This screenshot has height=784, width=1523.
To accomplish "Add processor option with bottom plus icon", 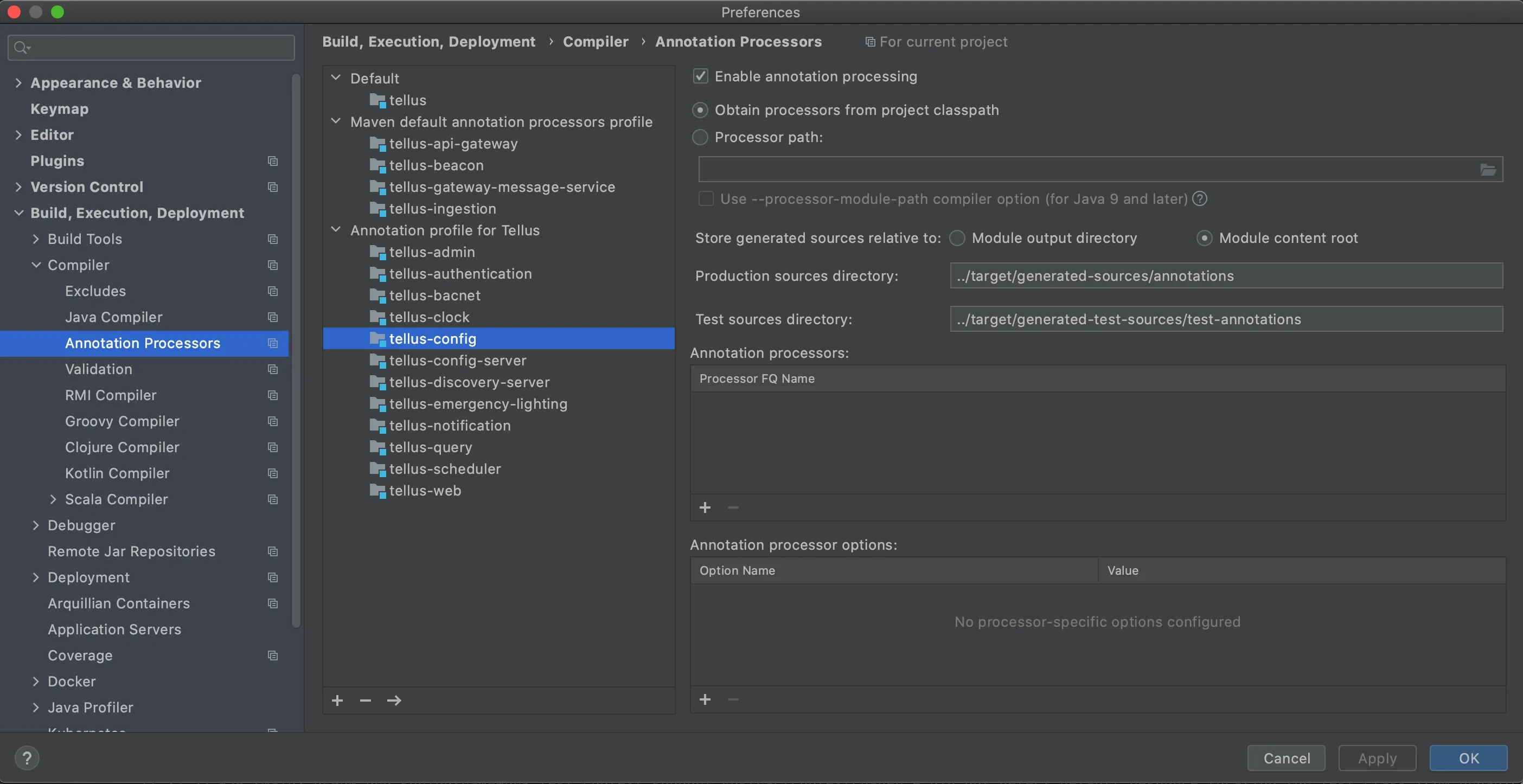I will [x=705, y=699].
